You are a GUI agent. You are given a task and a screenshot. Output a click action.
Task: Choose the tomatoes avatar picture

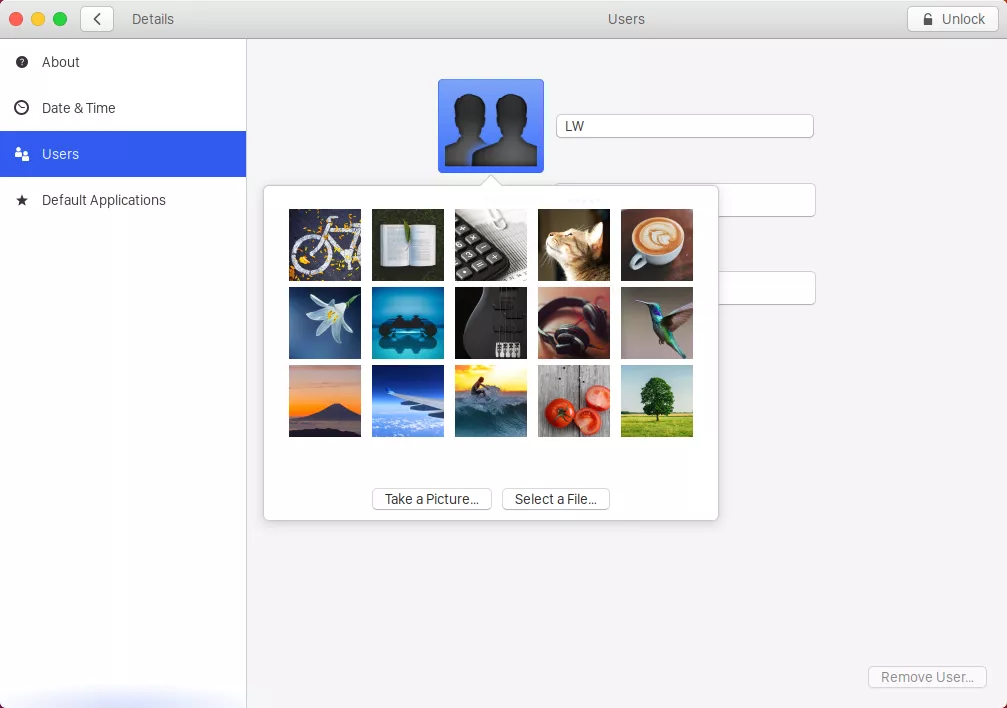tap(574, 401)
